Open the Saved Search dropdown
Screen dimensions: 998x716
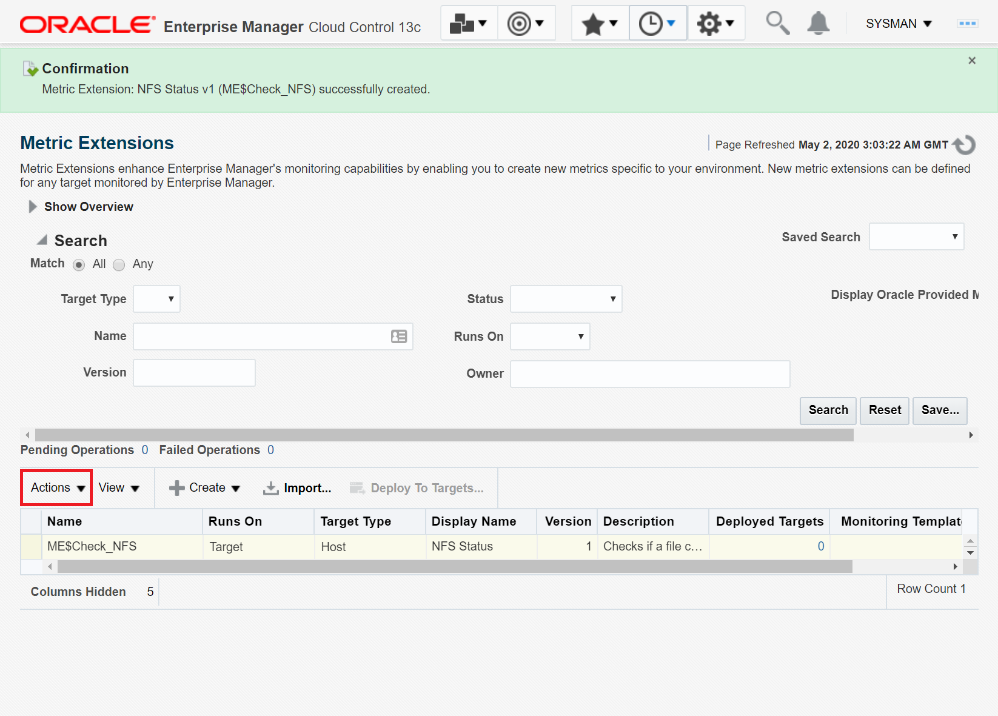click(916, 237)
